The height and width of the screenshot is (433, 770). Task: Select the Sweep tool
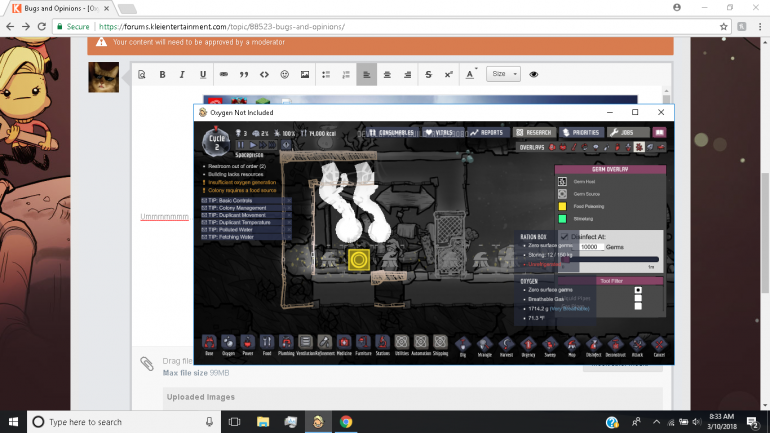click(550, 347)
